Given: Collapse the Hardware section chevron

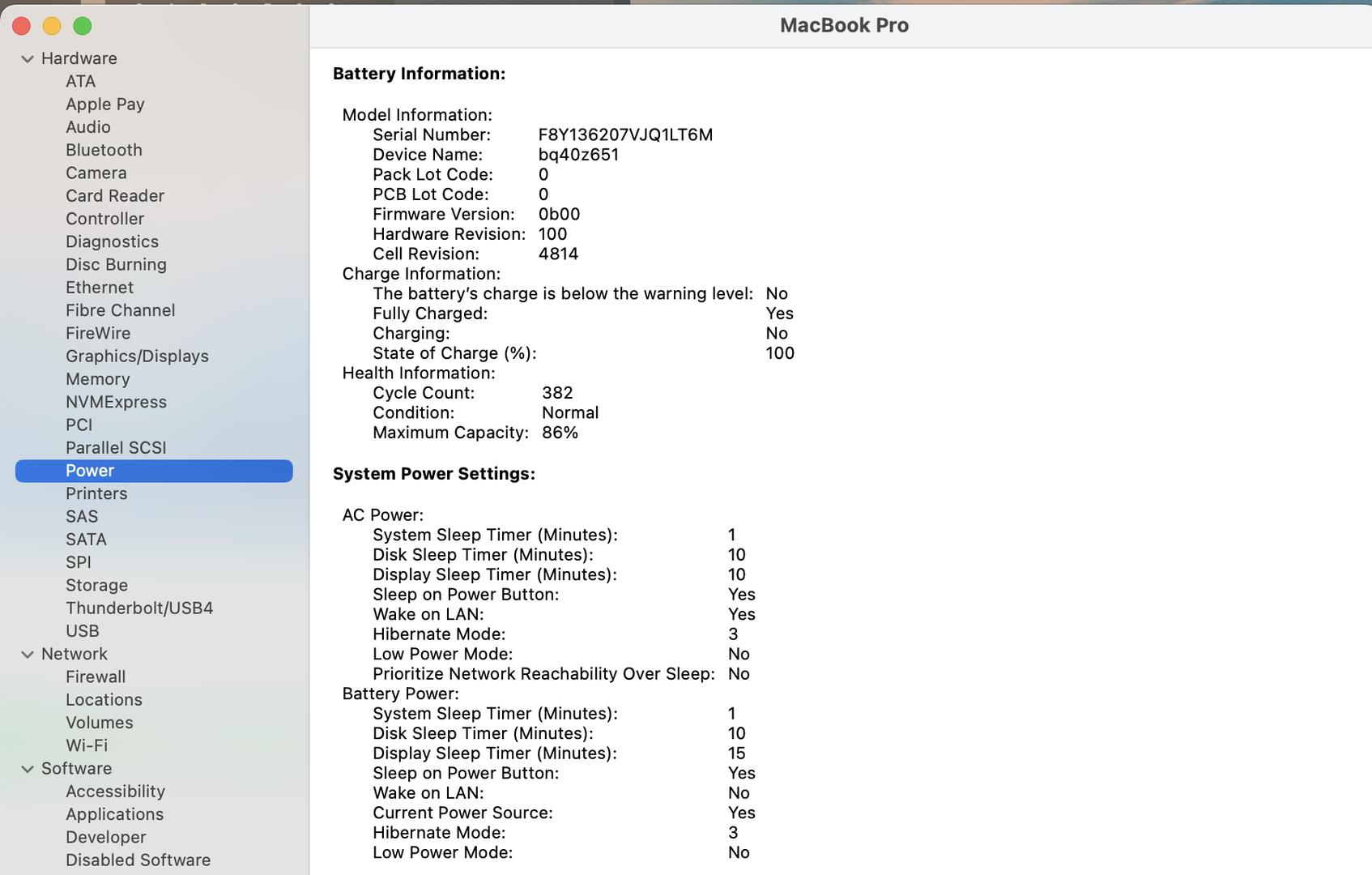Looking at the screenshot, I should click(28, 58).
